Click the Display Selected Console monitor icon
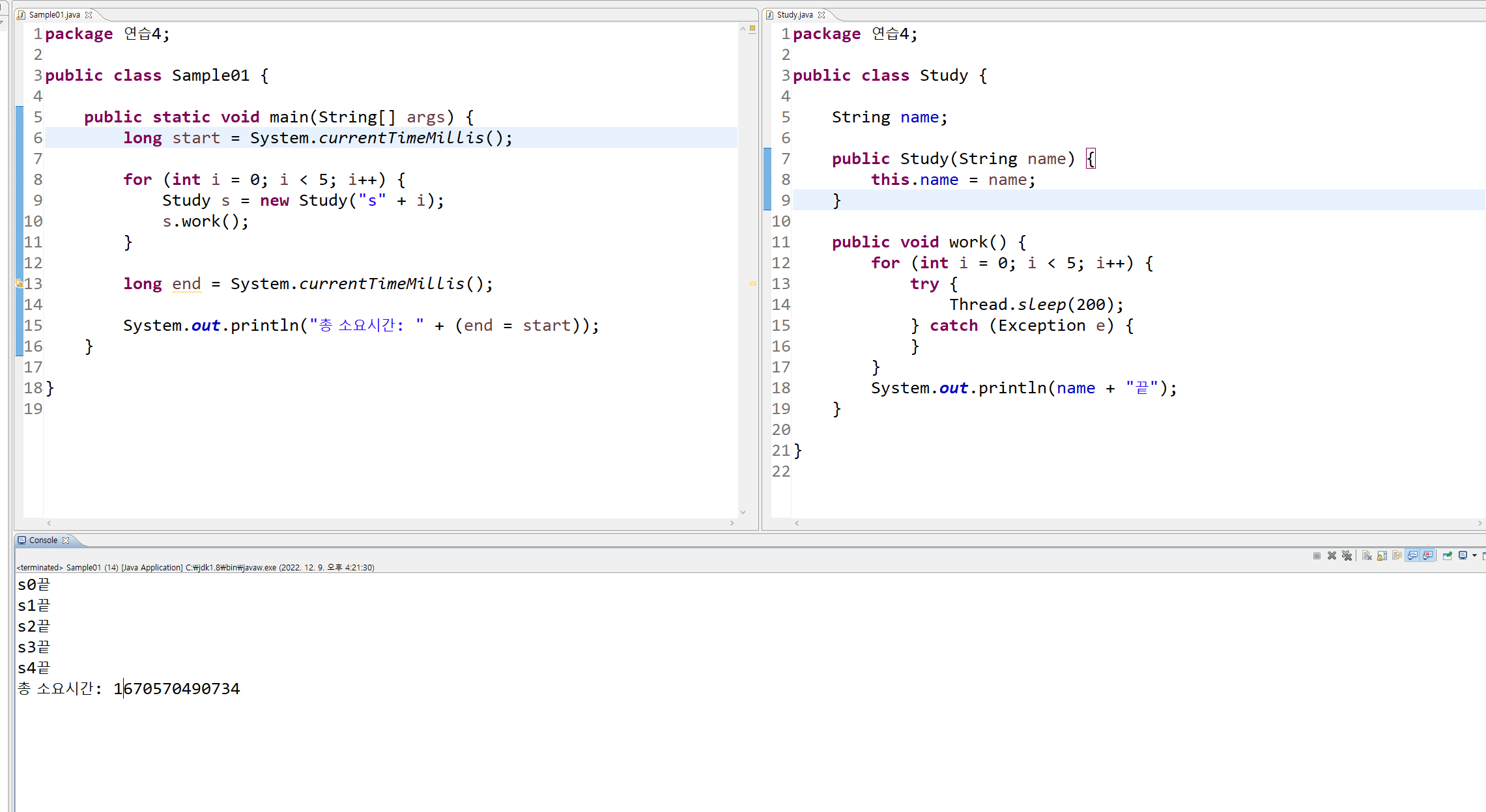 click(x=1463, y=555)
